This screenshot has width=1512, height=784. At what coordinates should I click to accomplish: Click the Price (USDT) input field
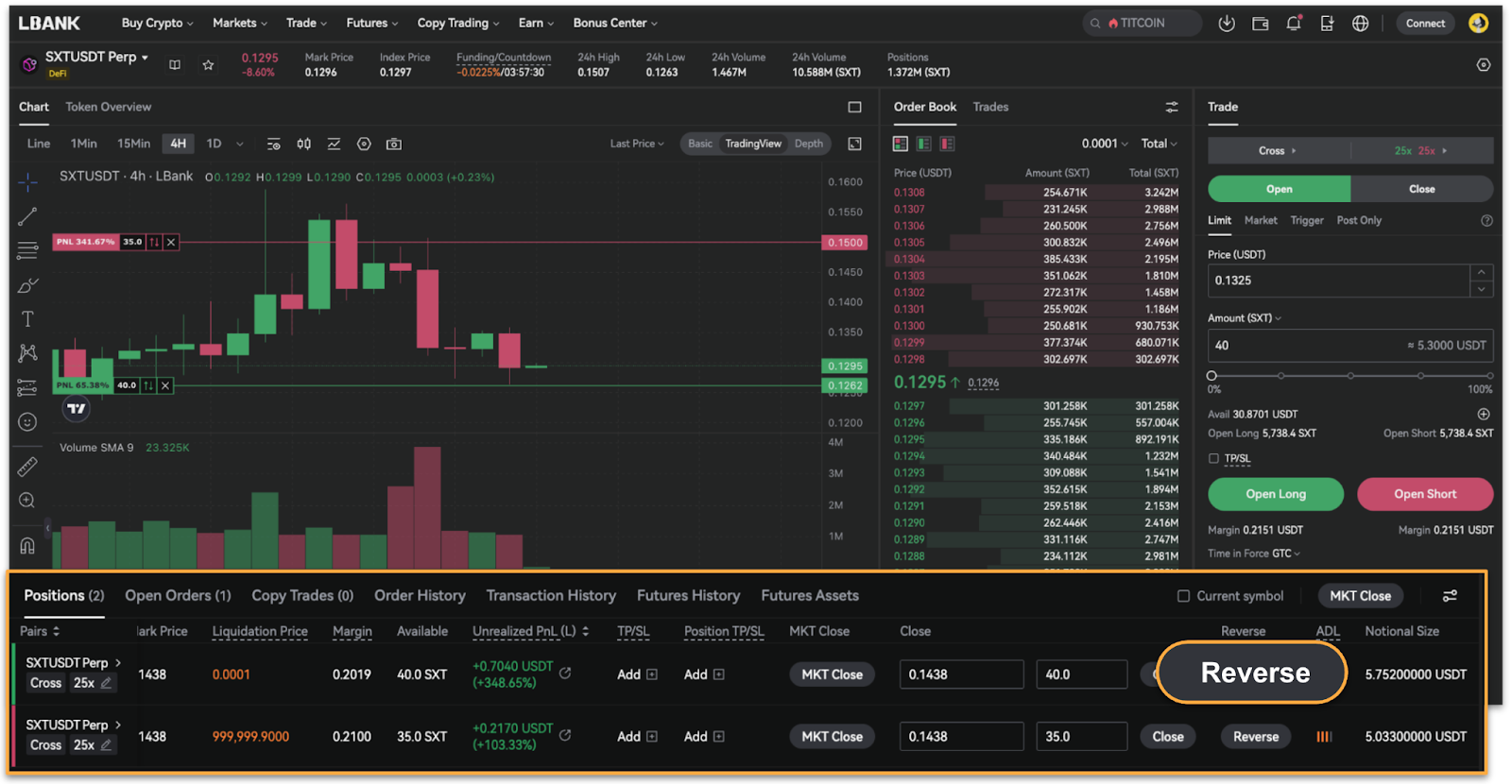click(1339, 281)
